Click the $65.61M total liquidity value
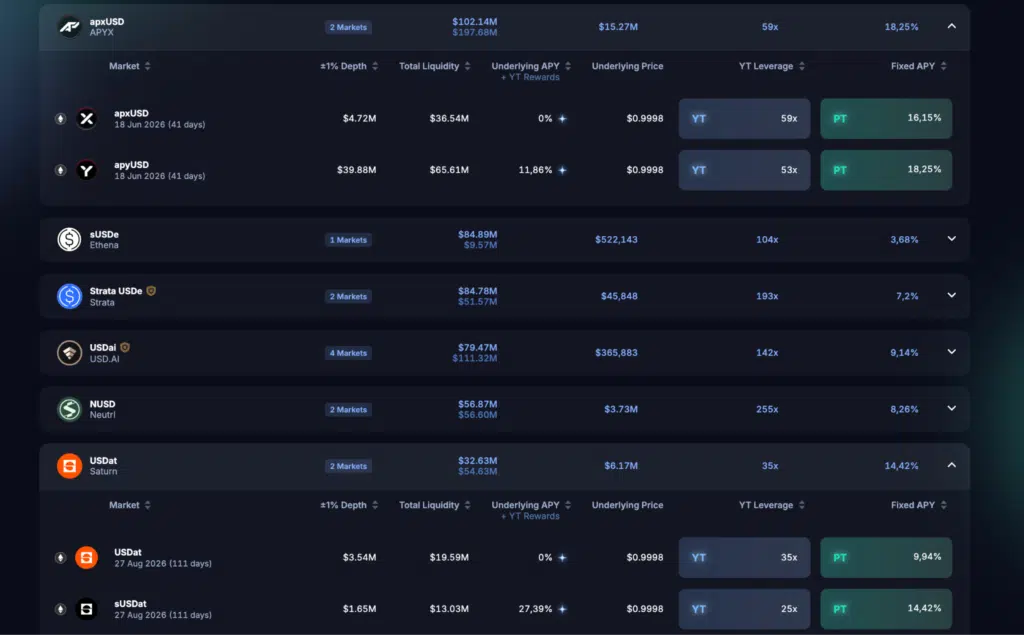This screenshot has width=1024, height=635. (449, 170)
